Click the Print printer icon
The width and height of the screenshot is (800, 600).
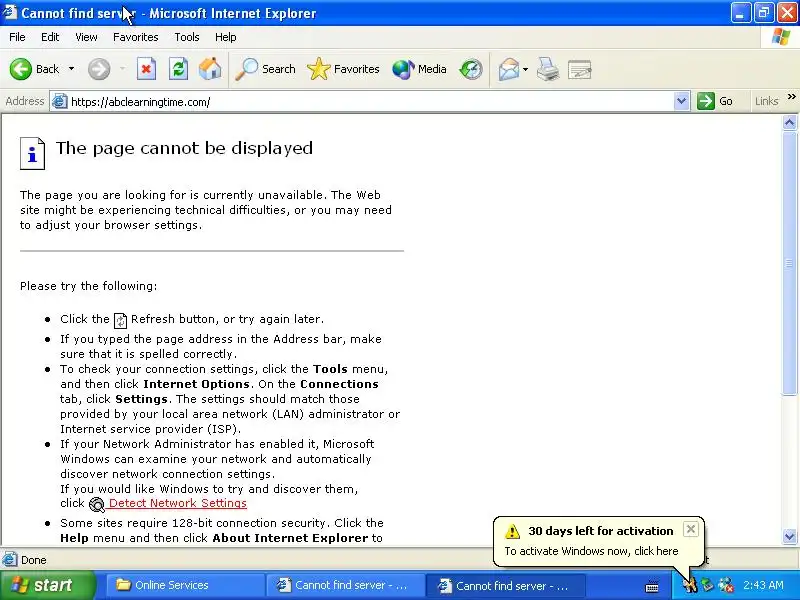[548, 69]
